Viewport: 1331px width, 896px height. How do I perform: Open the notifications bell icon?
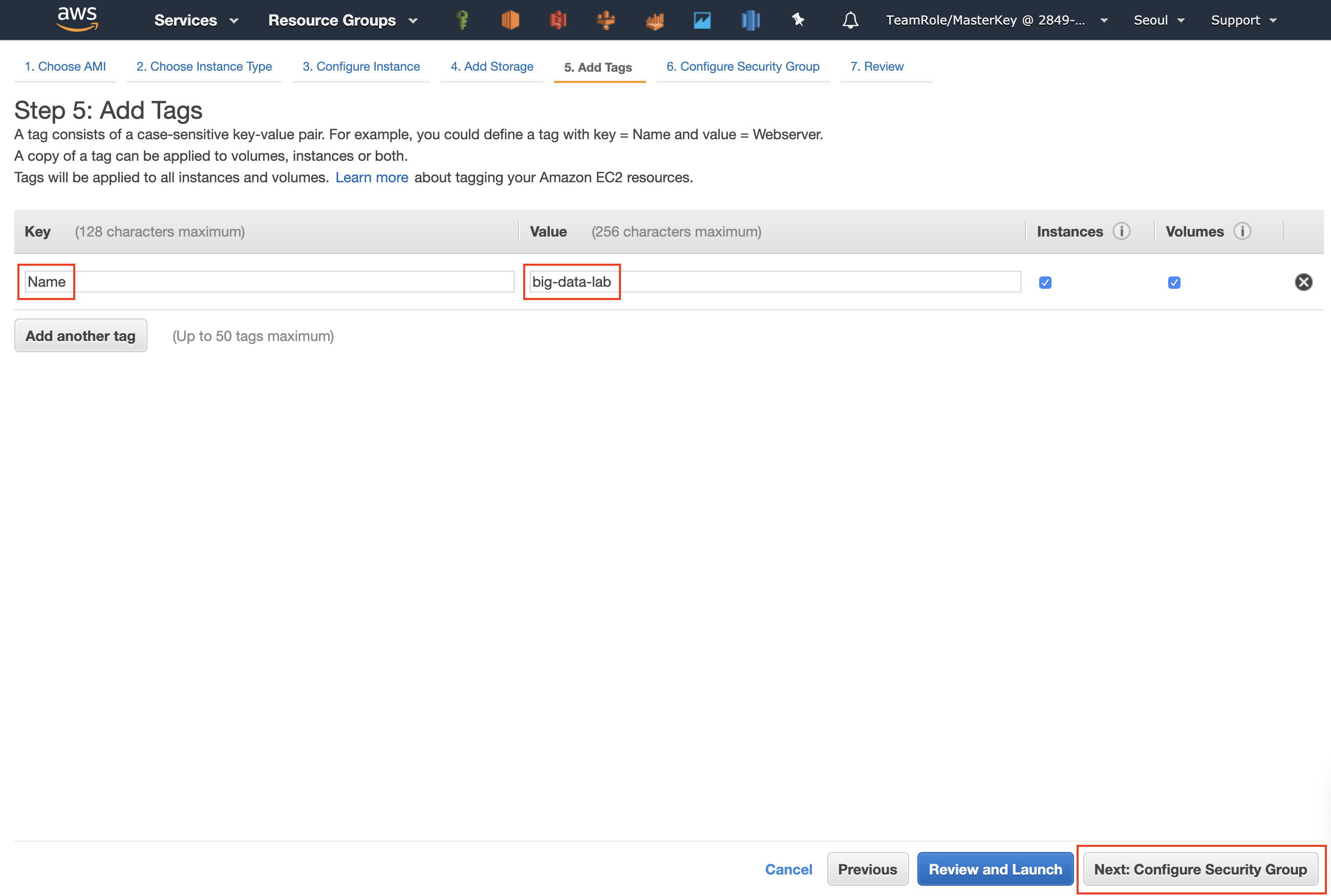849,20
